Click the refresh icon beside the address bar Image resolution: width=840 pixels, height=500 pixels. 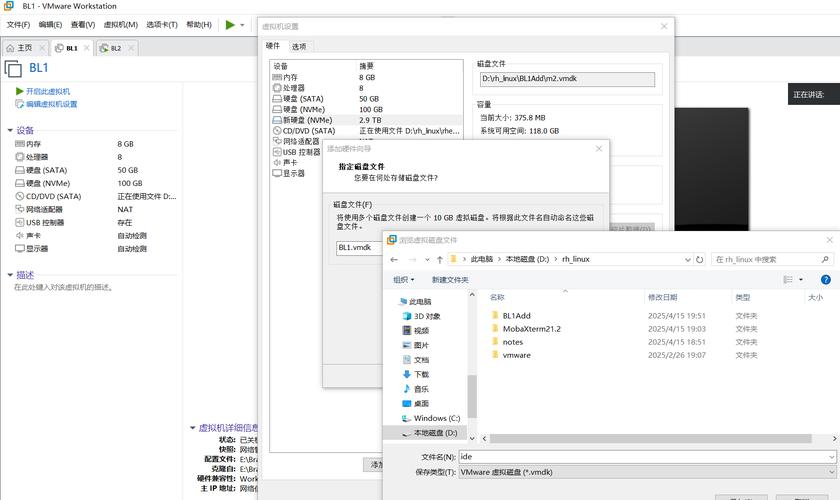coord(700,259)
